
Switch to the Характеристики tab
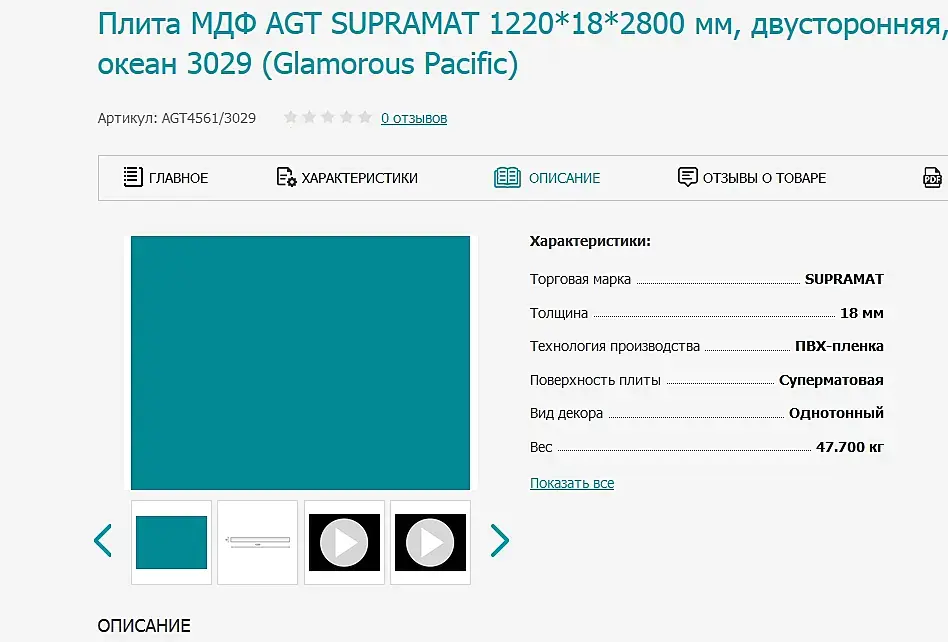click(347, 178)
